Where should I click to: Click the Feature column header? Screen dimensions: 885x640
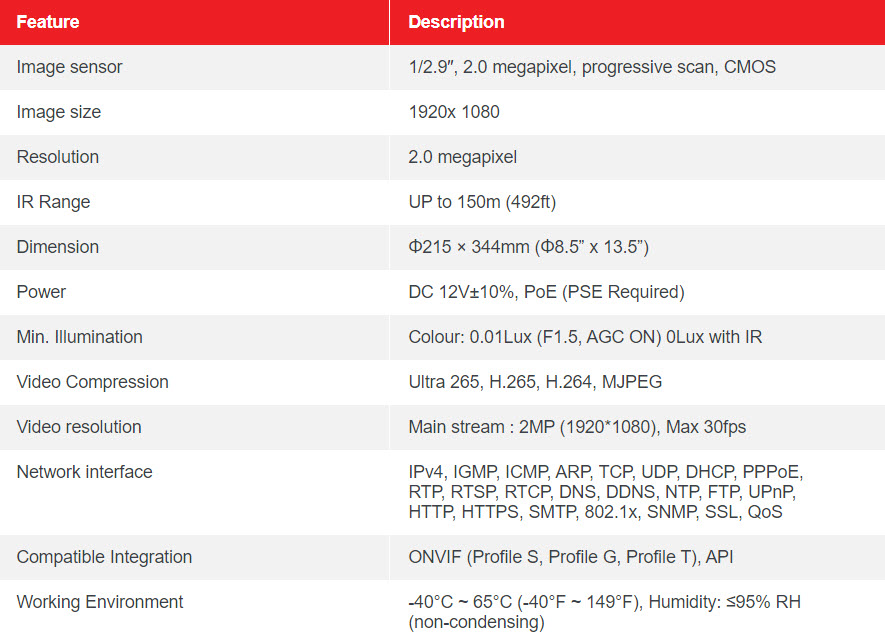pos(47,22)
